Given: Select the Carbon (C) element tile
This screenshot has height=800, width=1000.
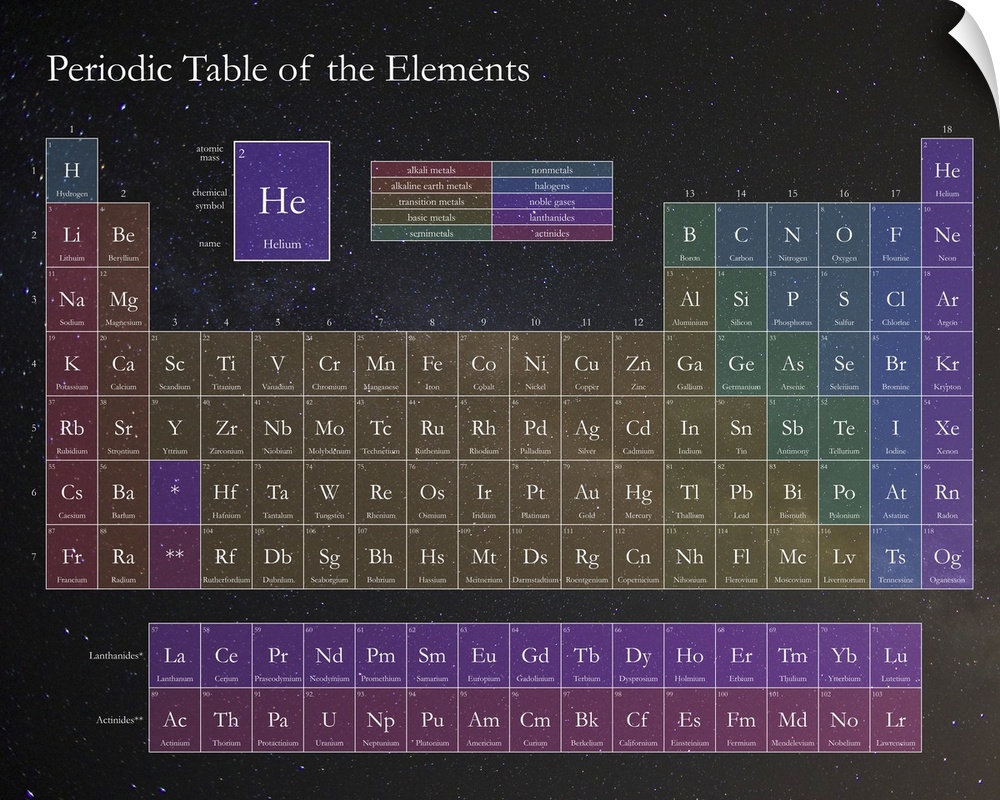Looking at the screenshot, I should pos(741,235).
